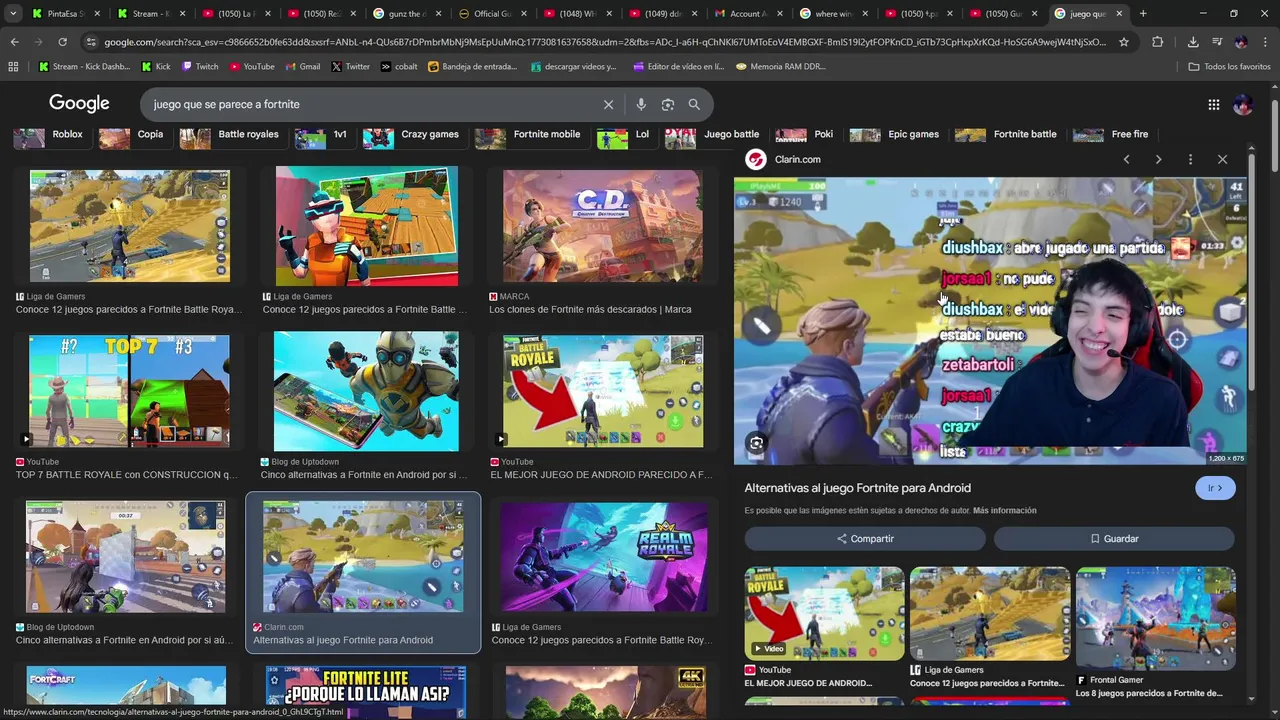Open the apps grid in bookmarks bar
Viewport: 1280px width, 720px height.
coord(13,67)
